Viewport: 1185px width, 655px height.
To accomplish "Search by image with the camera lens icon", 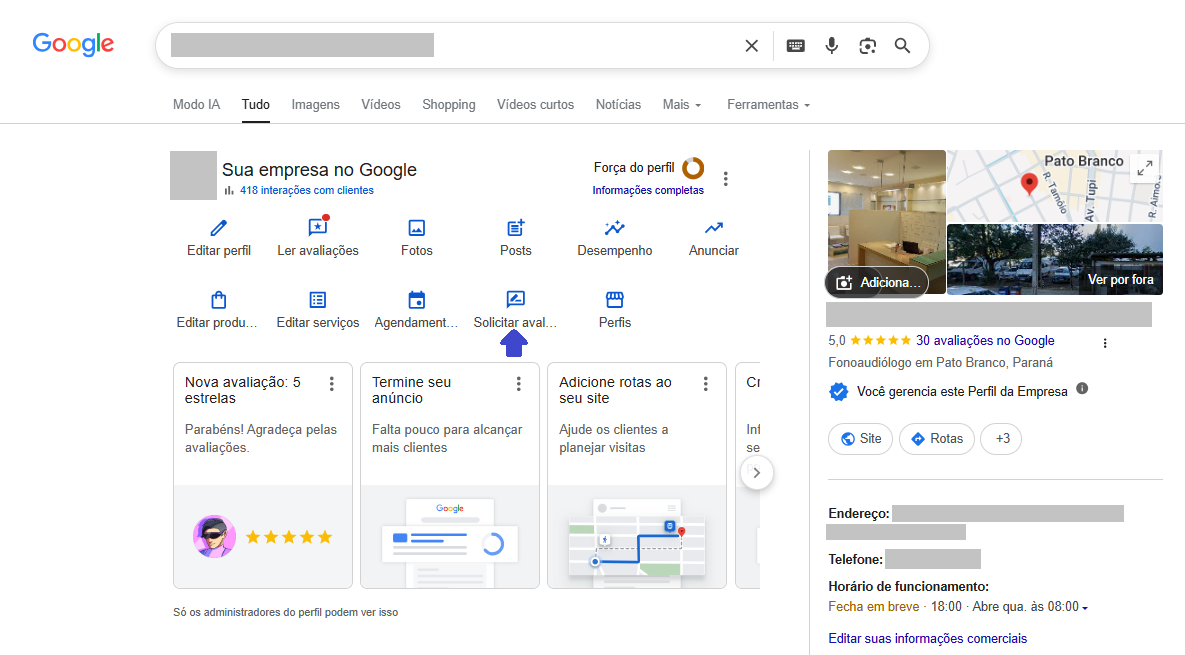I will (x=868, y=46).
